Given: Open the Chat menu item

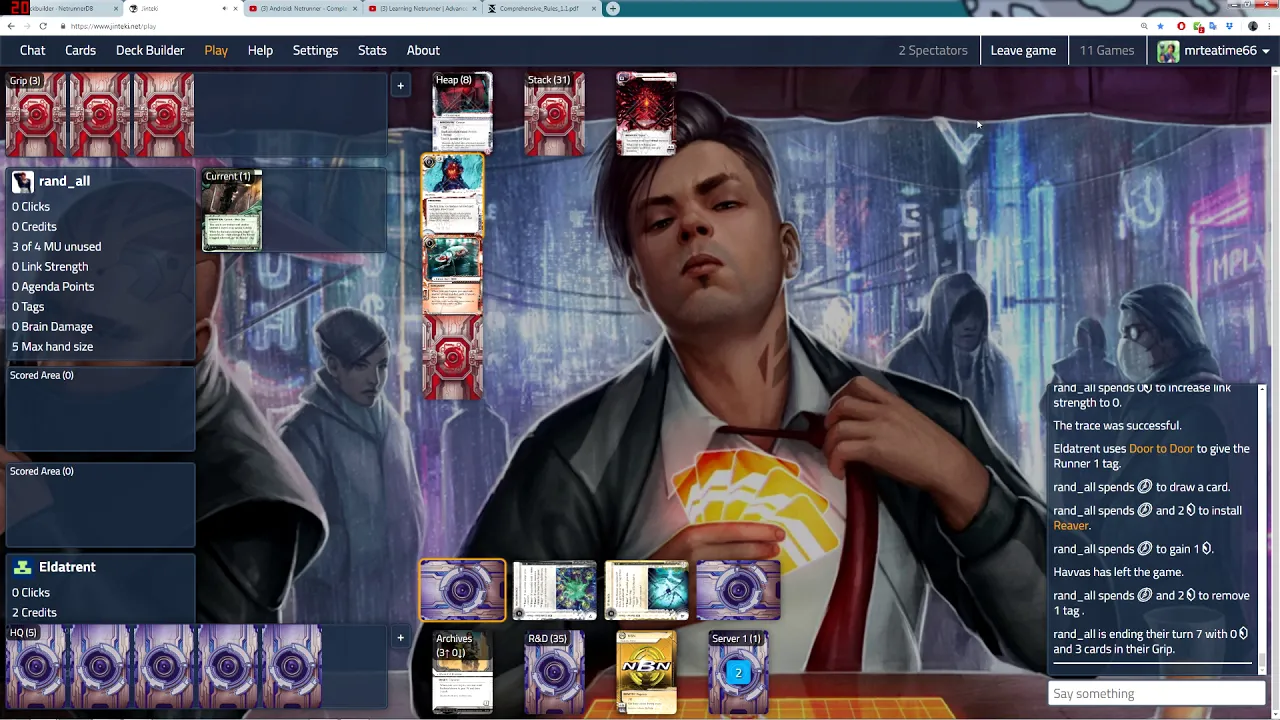Looking at the screenshot, I should point(32,50).
